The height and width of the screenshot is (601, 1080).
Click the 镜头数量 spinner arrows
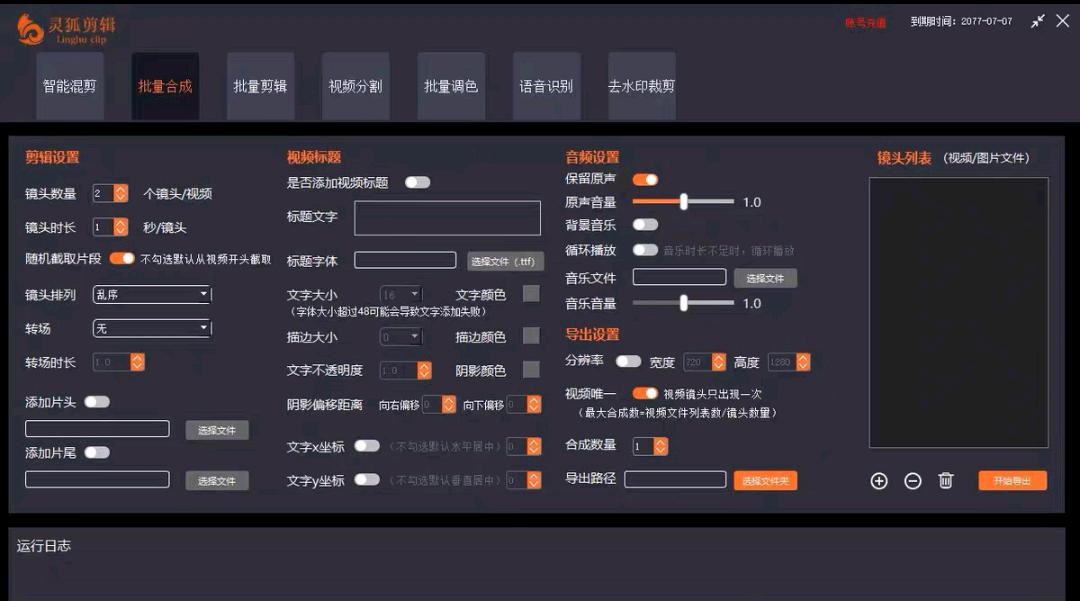[121, 193]
